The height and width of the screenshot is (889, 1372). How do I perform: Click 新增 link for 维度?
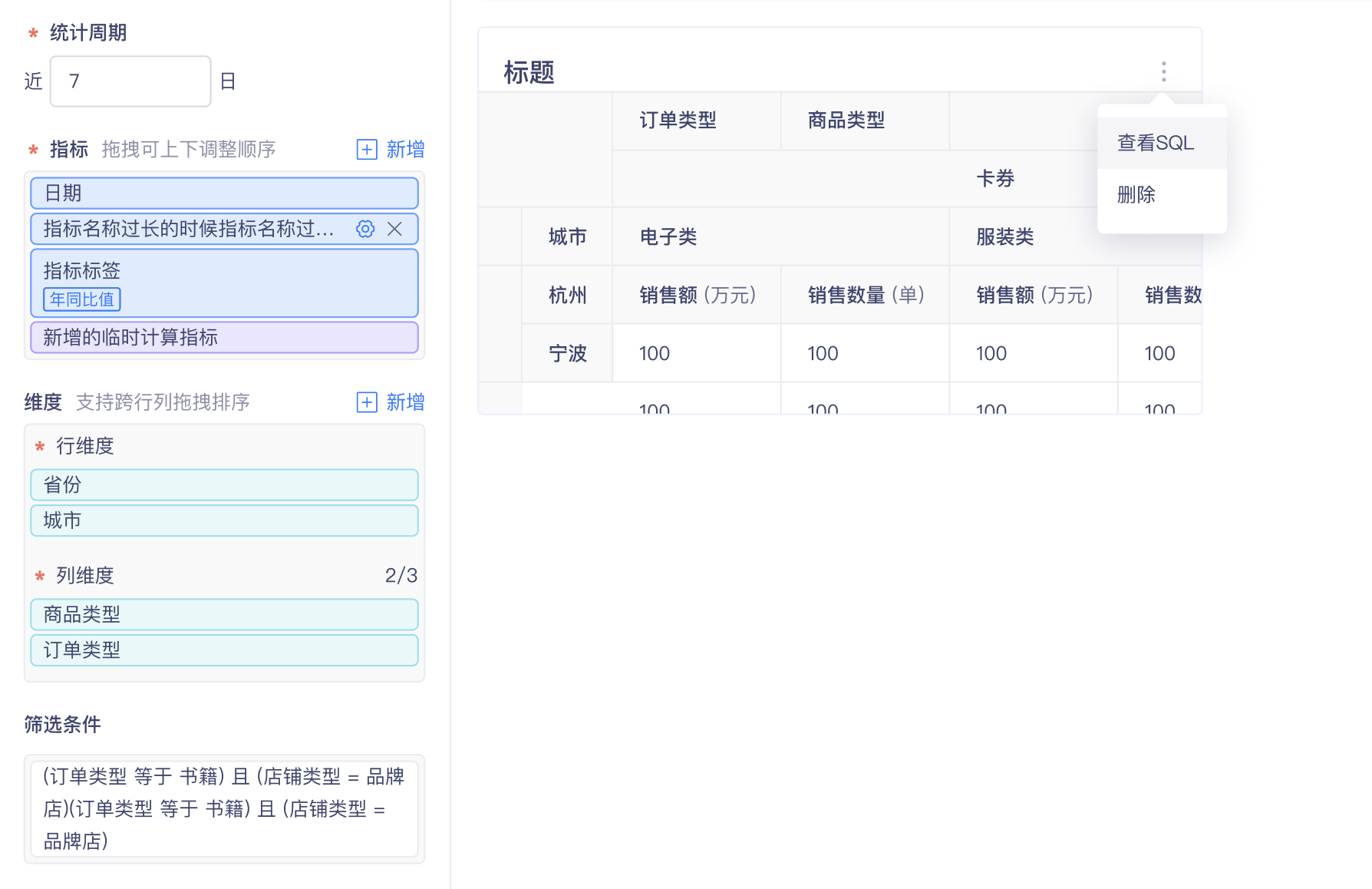coord(405,402)
